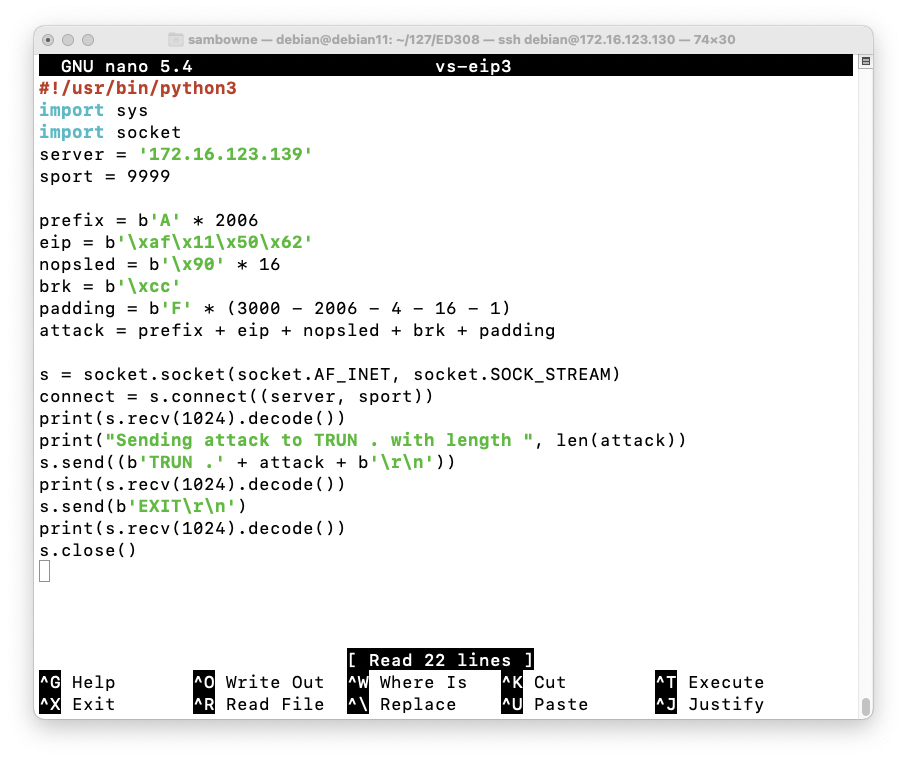Click the 'connect = s.connect' line
907x761 pixels.
(236, 396)
